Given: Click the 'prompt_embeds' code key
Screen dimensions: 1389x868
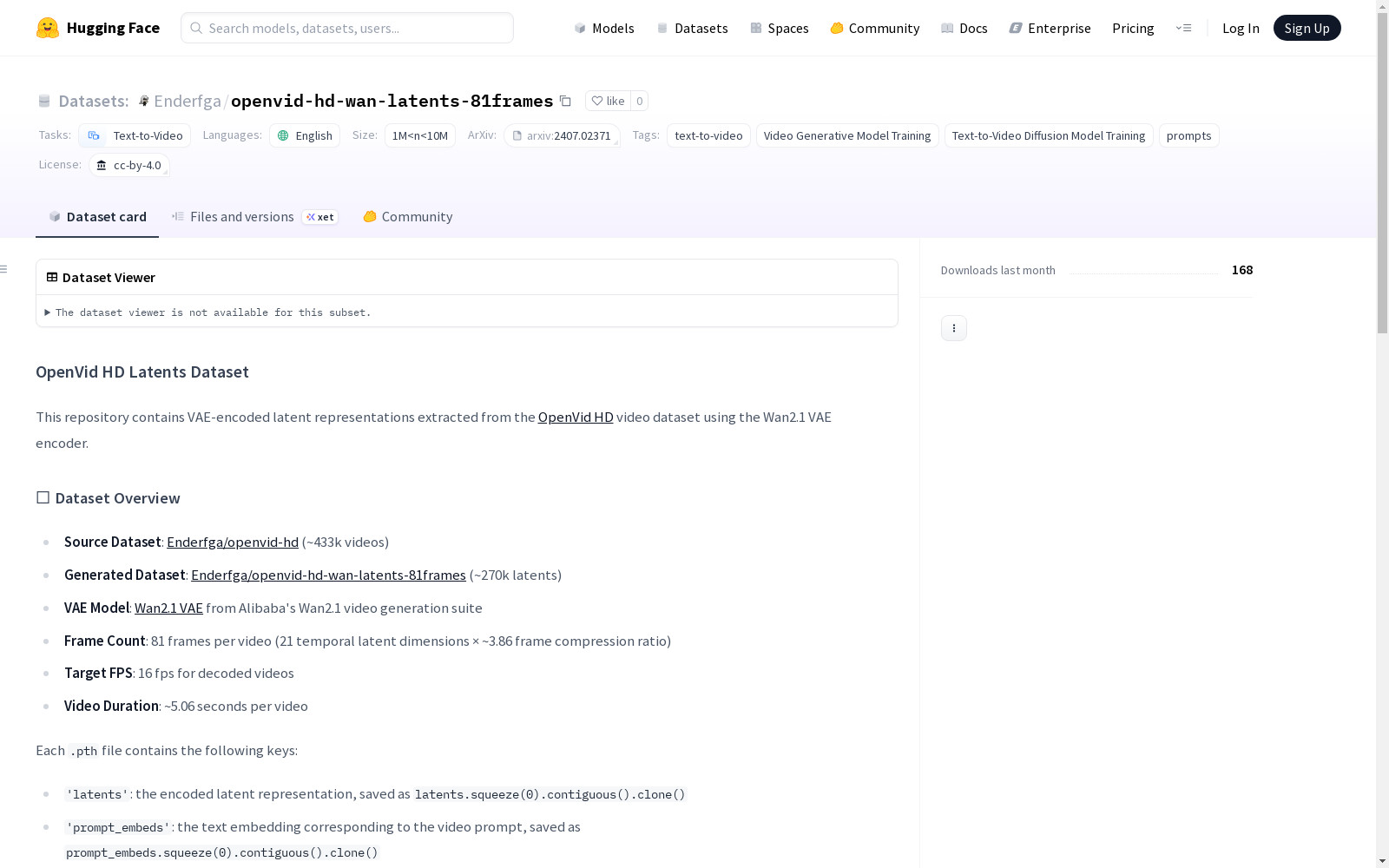Looking at the screenshot, I should click(x=117, y=827).
